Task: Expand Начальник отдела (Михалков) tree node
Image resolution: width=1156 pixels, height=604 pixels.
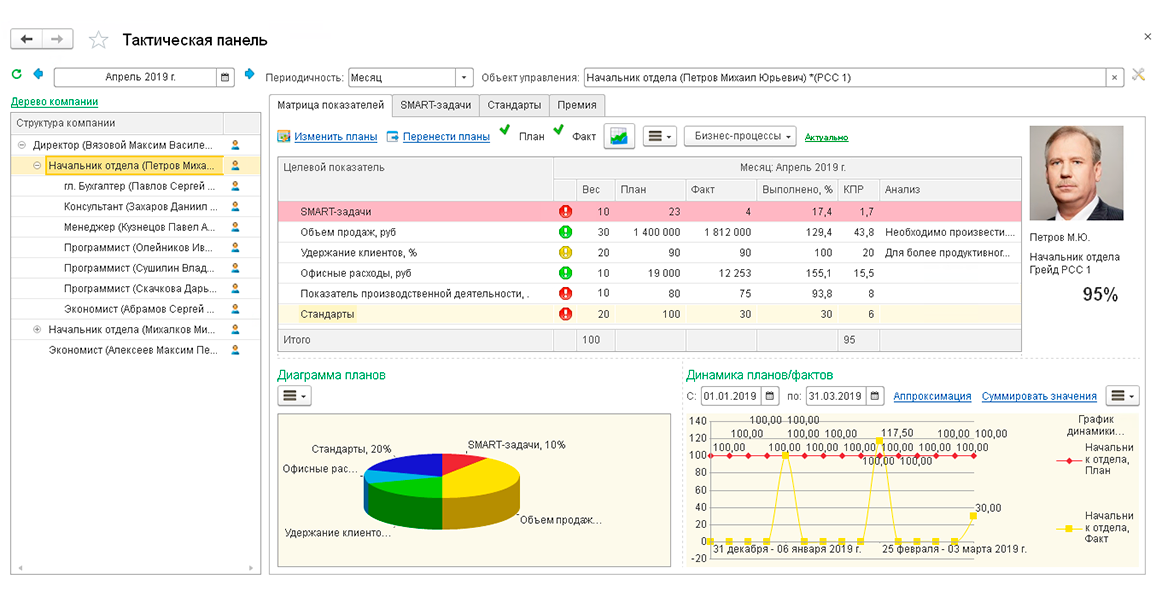Action: 37,330
